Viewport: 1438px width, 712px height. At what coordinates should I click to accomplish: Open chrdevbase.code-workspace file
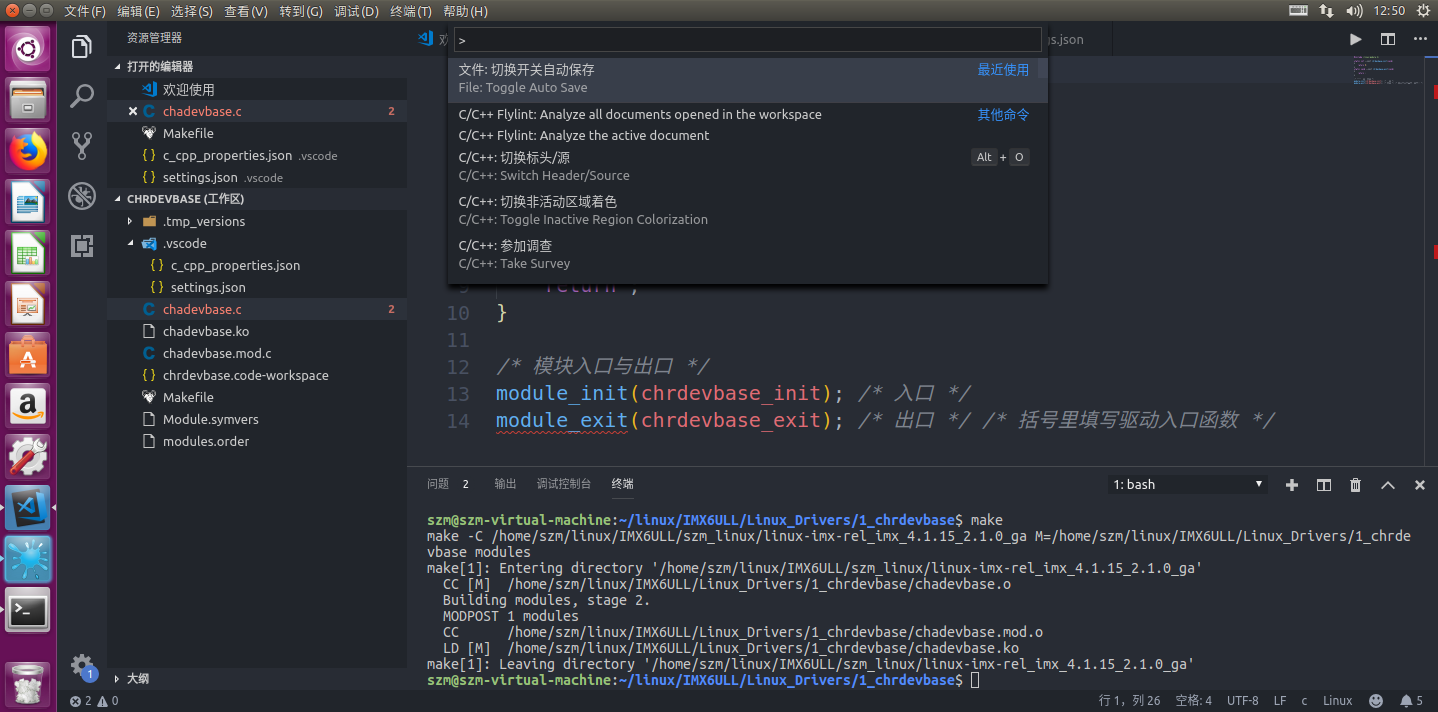pos(256,375)
